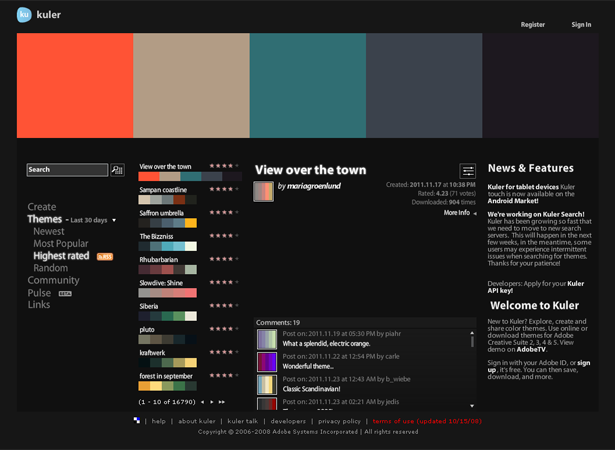Click mariagroenlund's author avatar thumbnail

[264, 191]
